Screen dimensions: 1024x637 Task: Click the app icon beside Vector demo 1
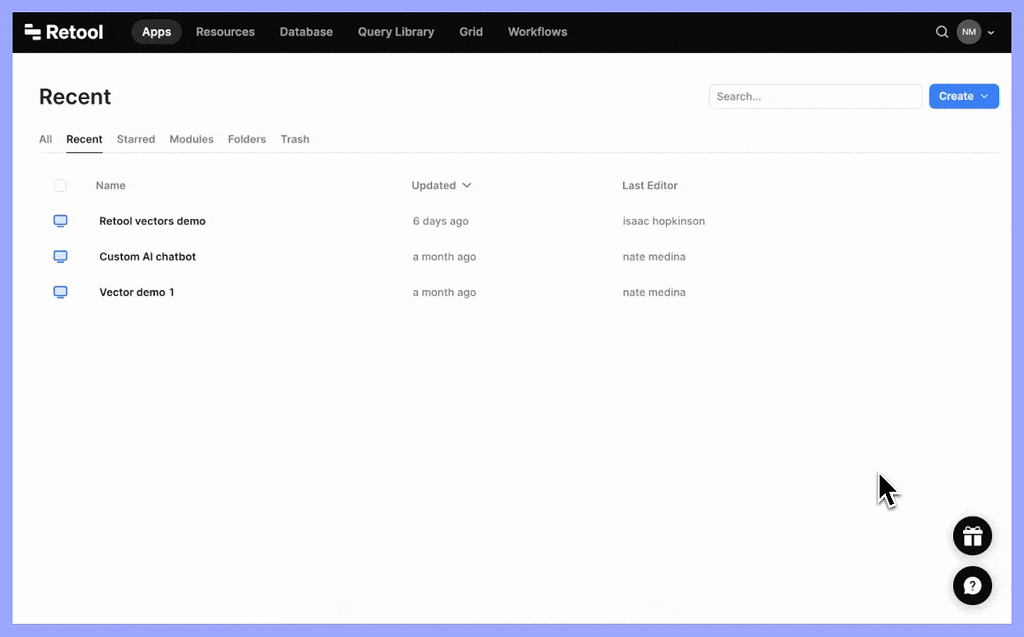pyautogui.click(x=60, y=292)
